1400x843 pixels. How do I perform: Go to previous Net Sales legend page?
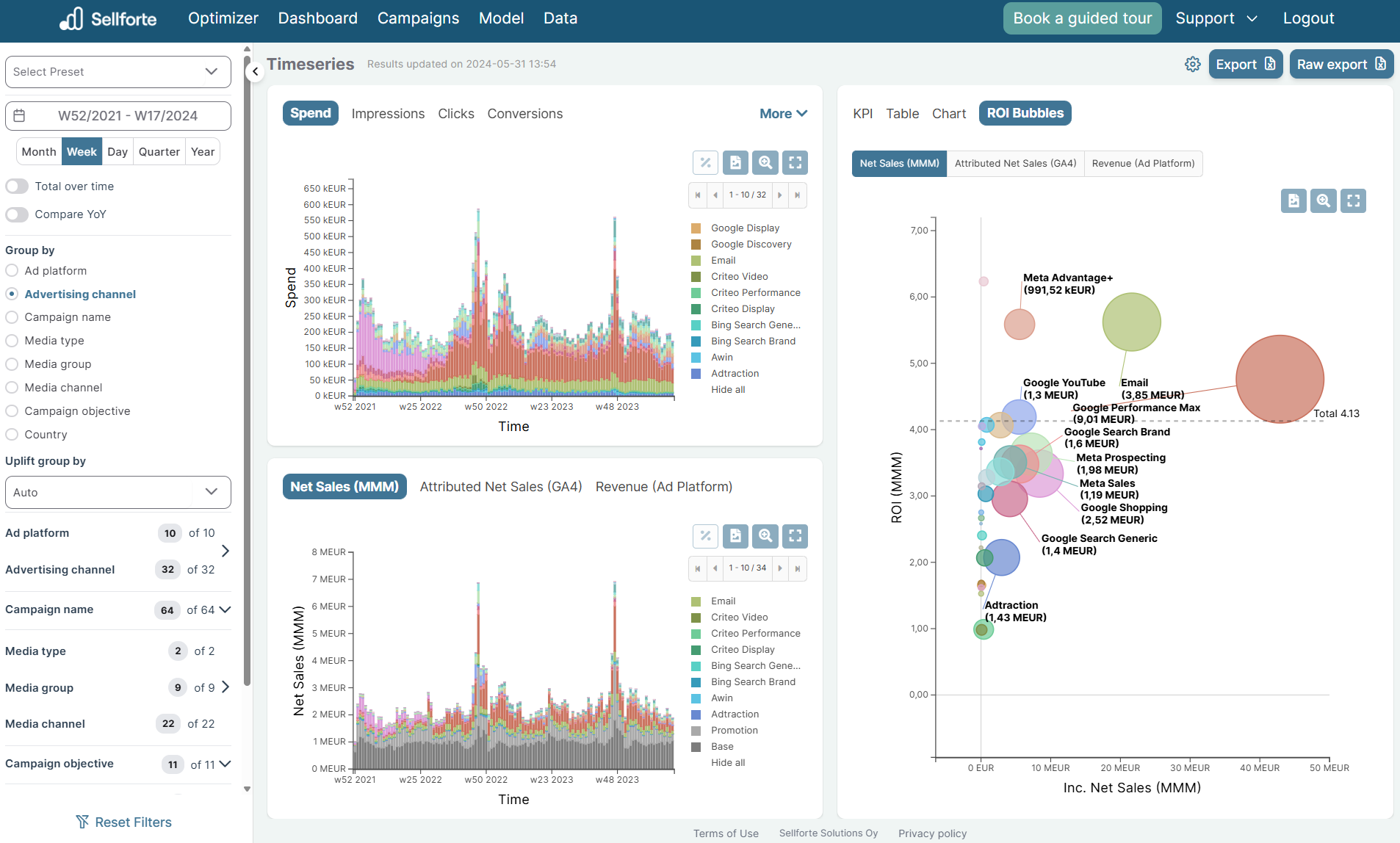click(x=715, y=568)
